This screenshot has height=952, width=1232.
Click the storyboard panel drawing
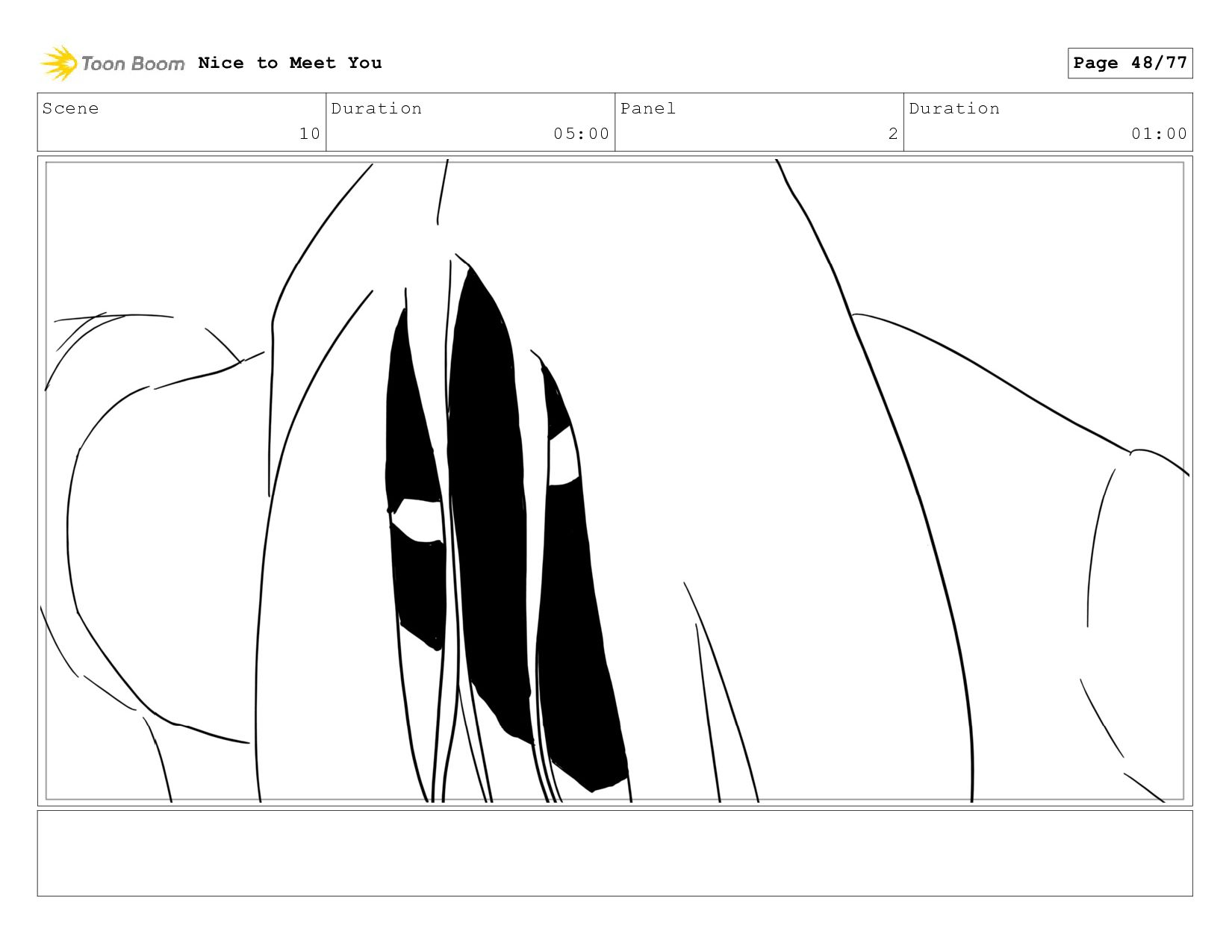pyautogui.click(x=615, y=481)
